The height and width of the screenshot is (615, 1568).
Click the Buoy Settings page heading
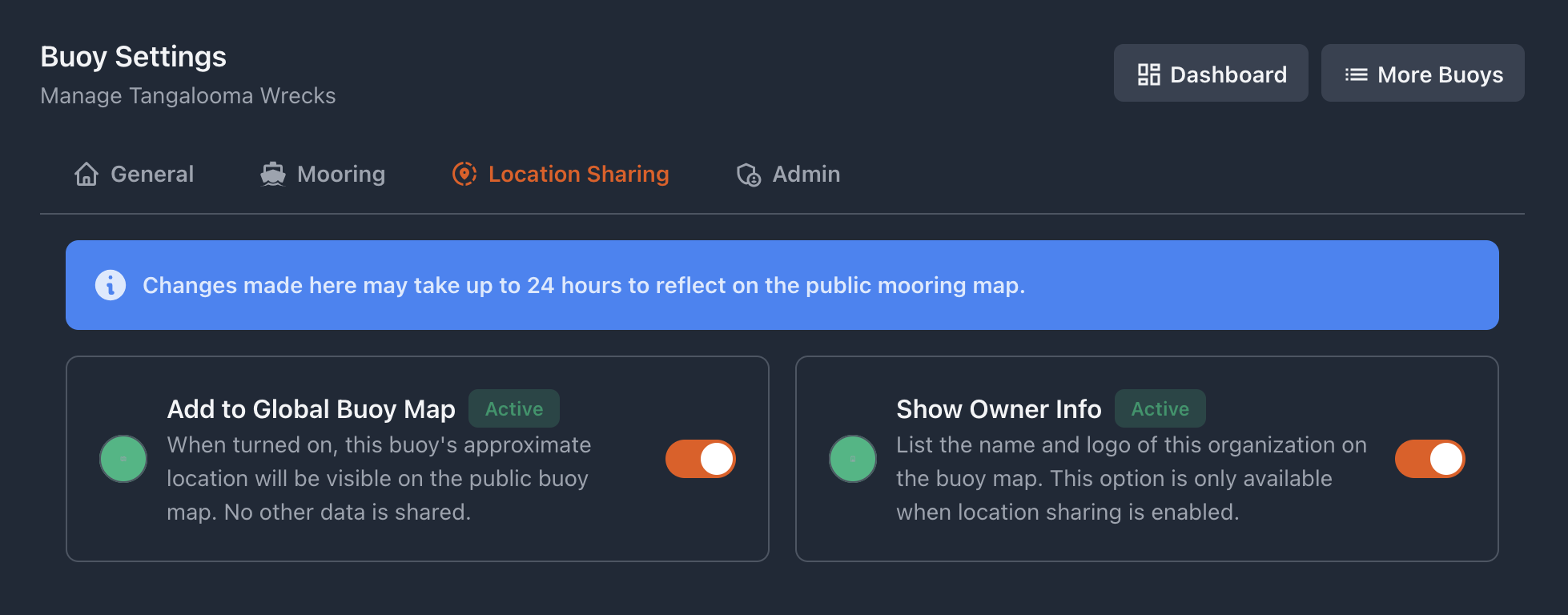134,57
